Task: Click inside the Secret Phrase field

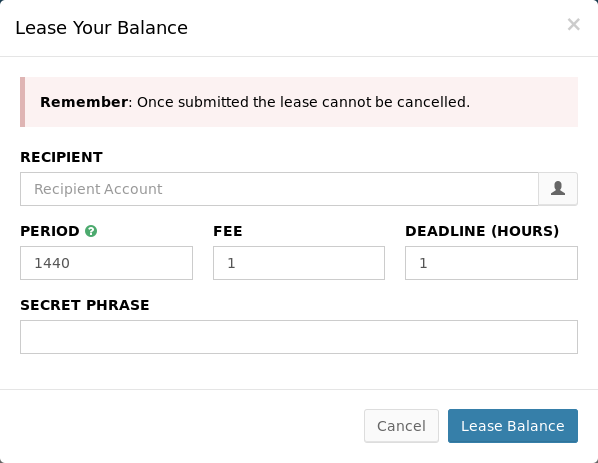Action: (299, 337)
